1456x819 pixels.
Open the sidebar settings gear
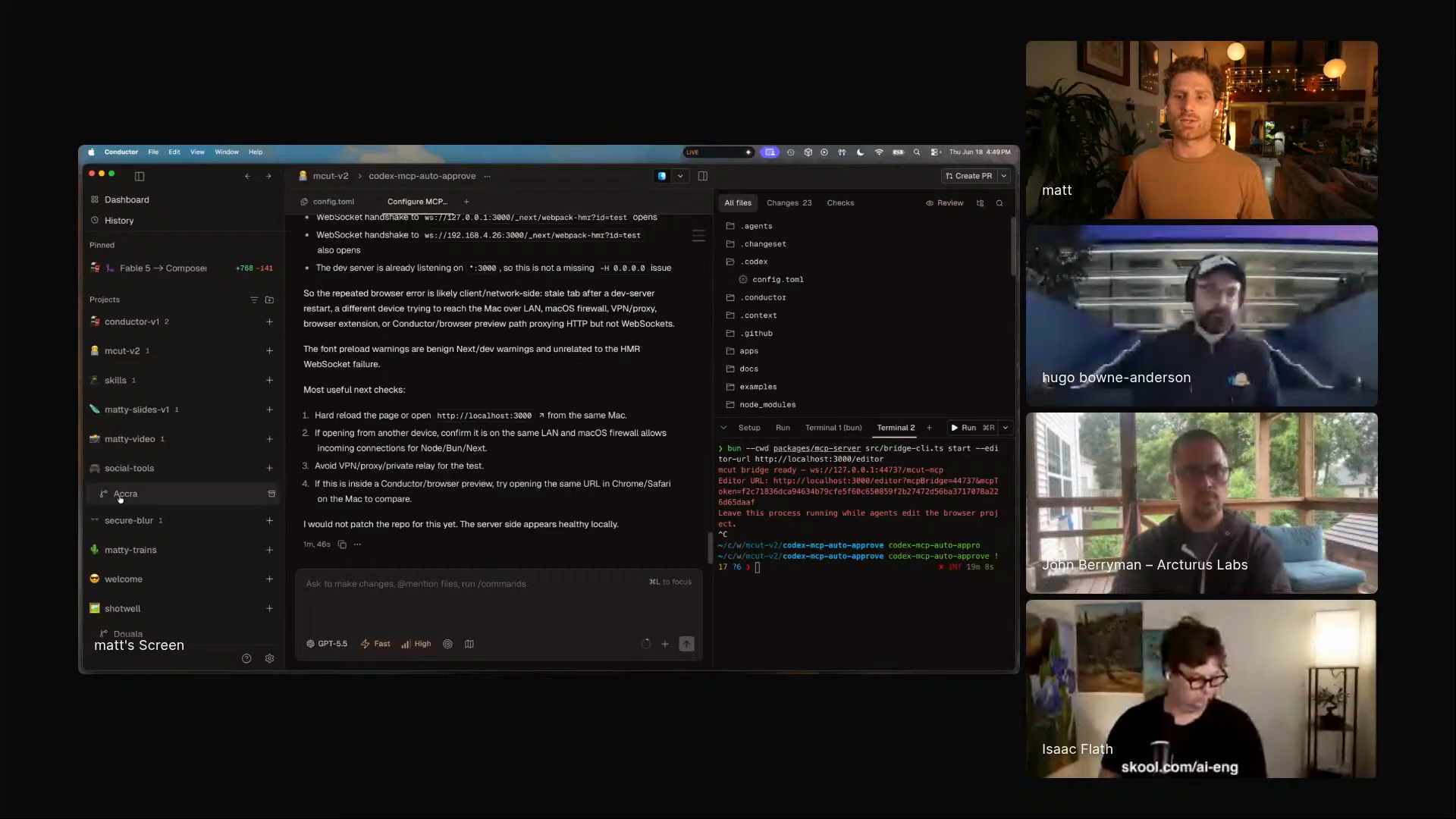point(269,659)
